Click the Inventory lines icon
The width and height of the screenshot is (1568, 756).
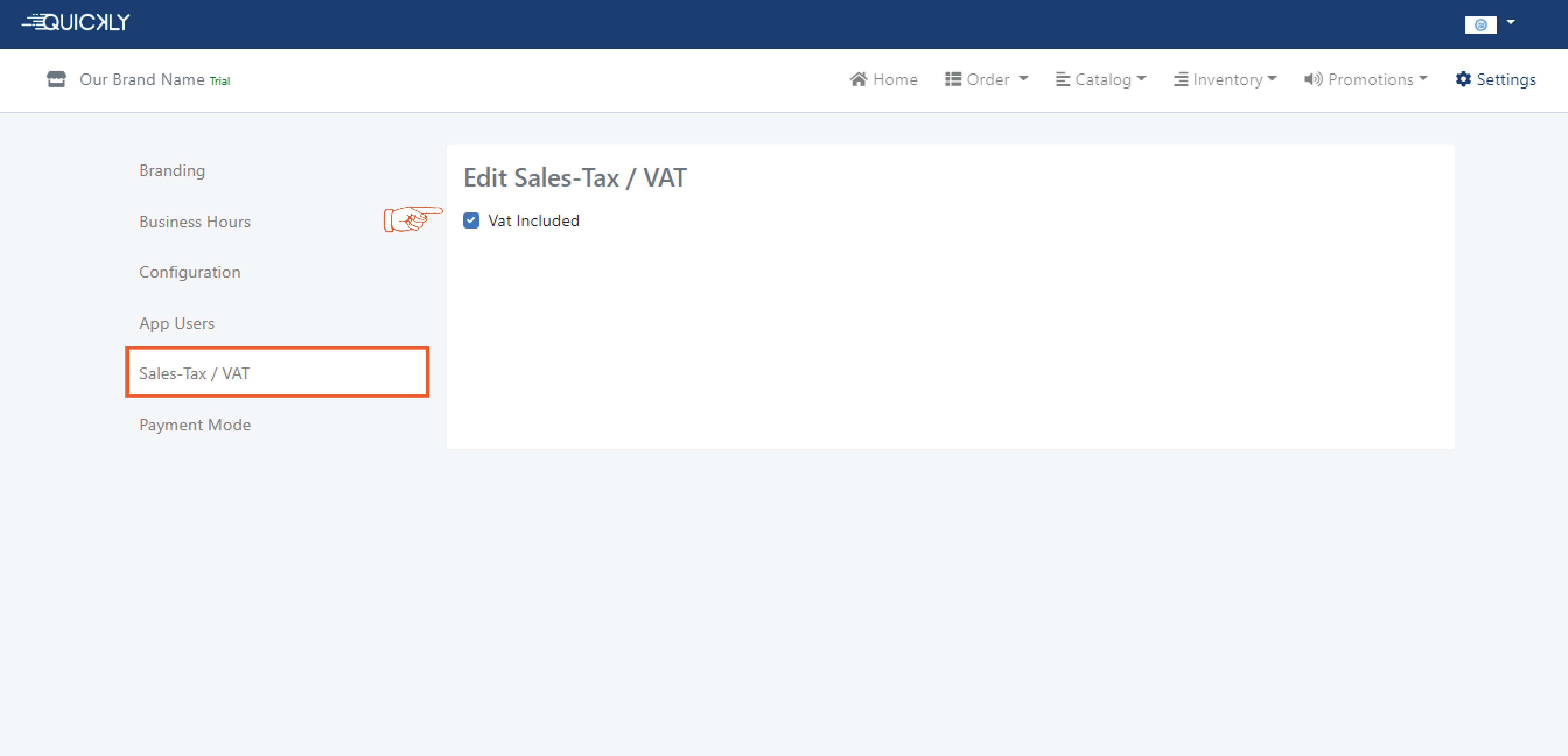tap(1180, 80)
